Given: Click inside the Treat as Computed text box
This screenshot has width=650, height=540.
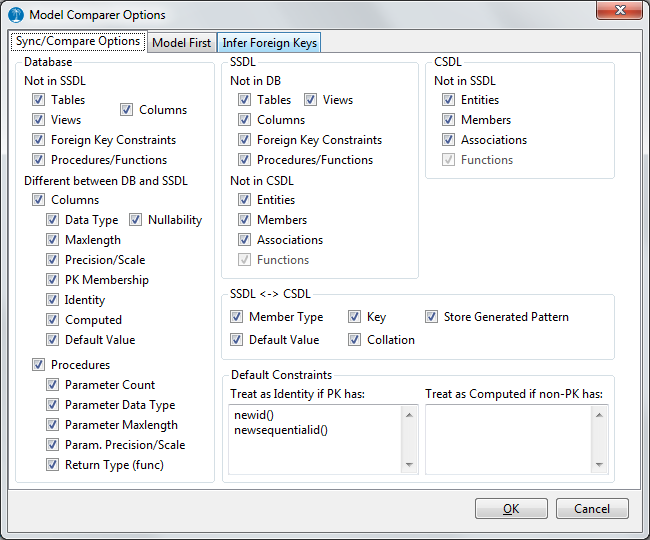Looking at the screenshot, I should pyautogui.click(x=509, y=438).
